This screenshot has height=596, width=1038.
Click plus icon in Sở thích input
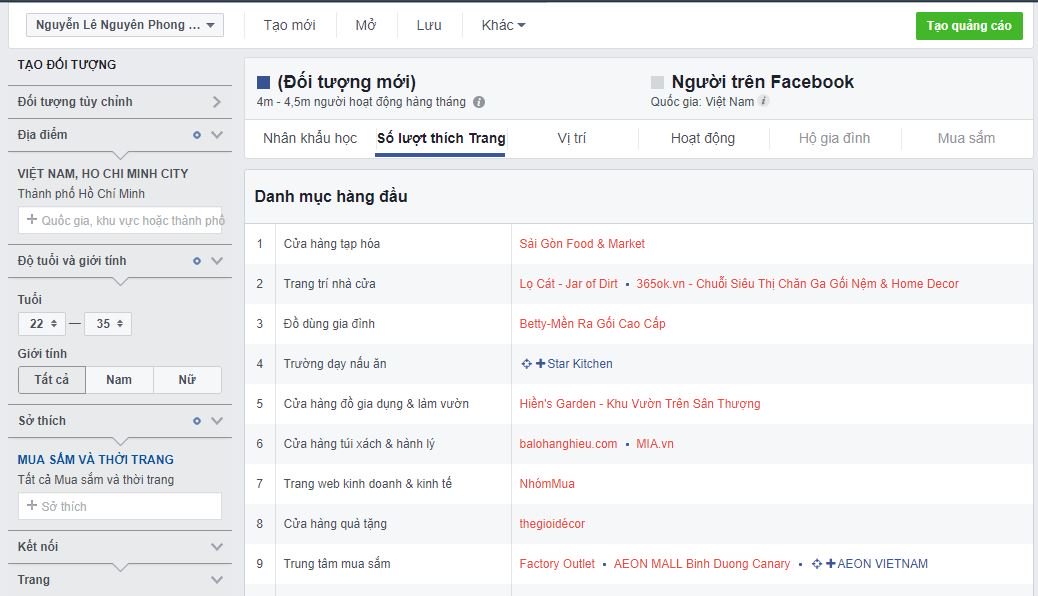pos(31,505)
